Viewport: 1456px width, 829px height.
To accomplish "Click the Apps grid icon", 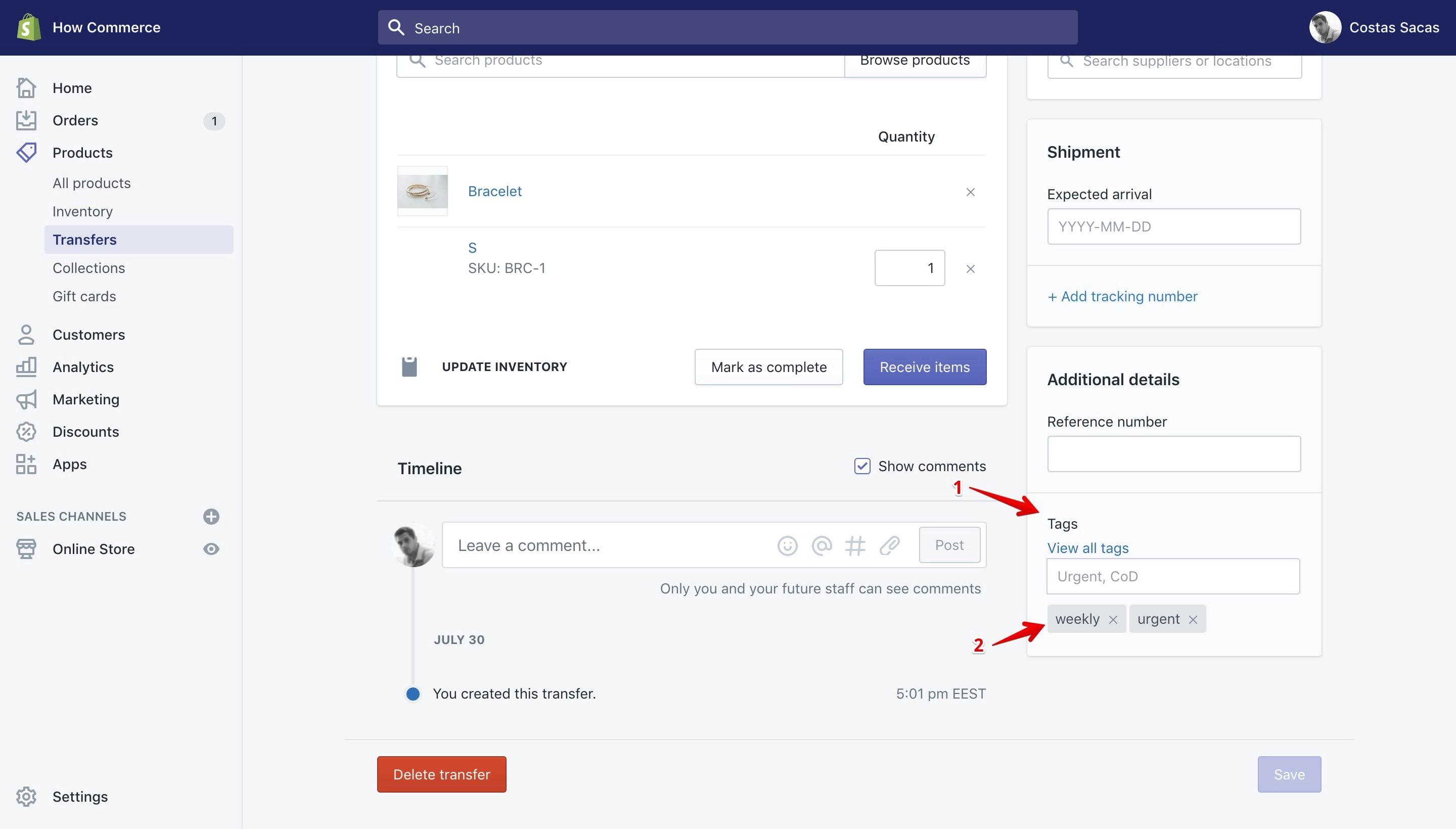I will [26, 464].
